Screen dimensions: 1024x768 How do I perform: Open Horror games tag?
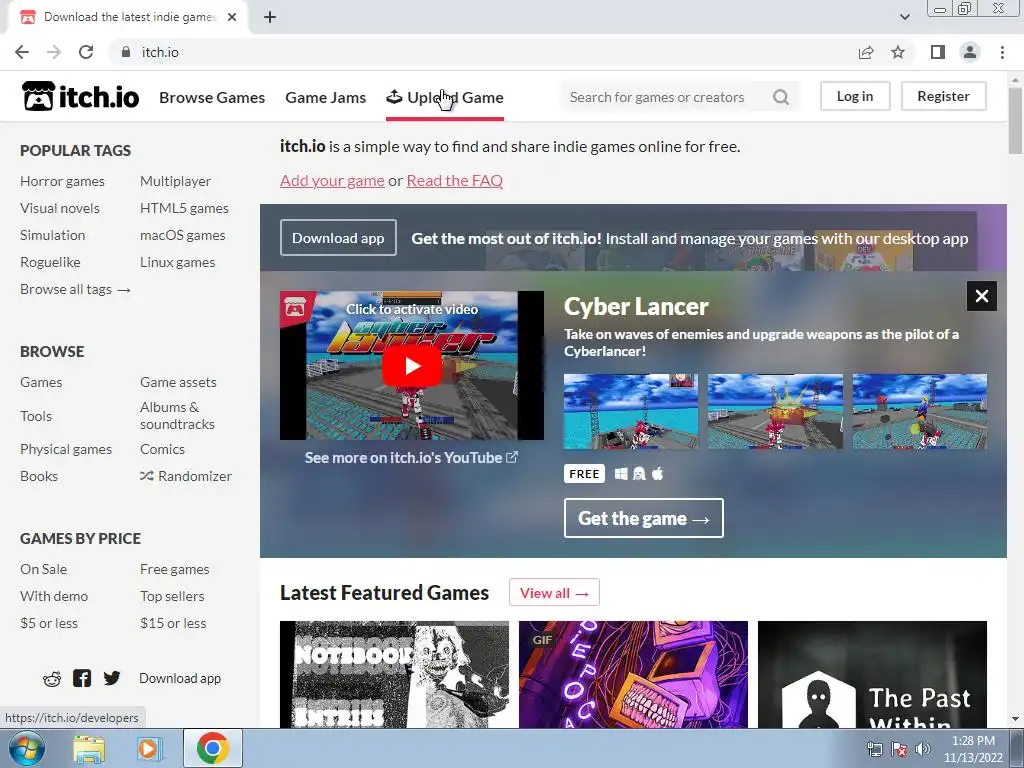(62, 181)
